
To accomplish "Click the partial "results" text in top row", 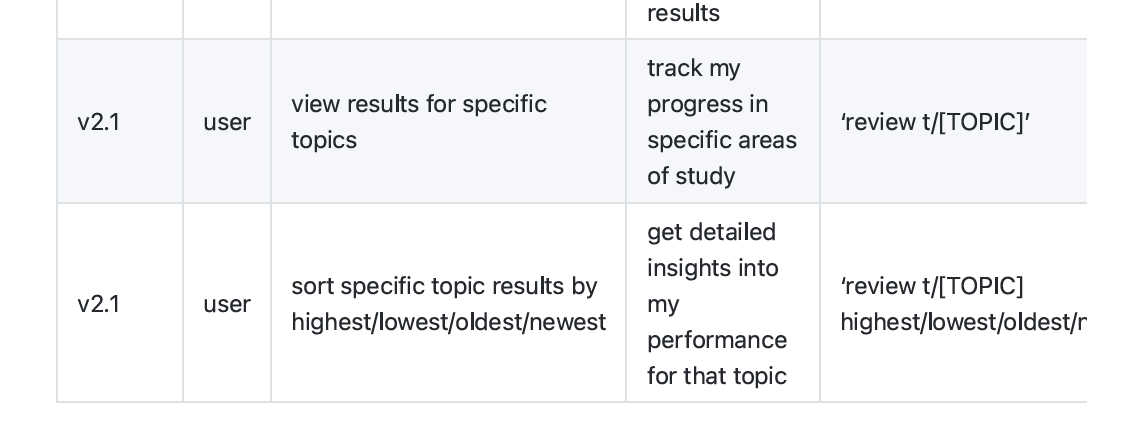I will pyautogui.click(x=683, y=14).
